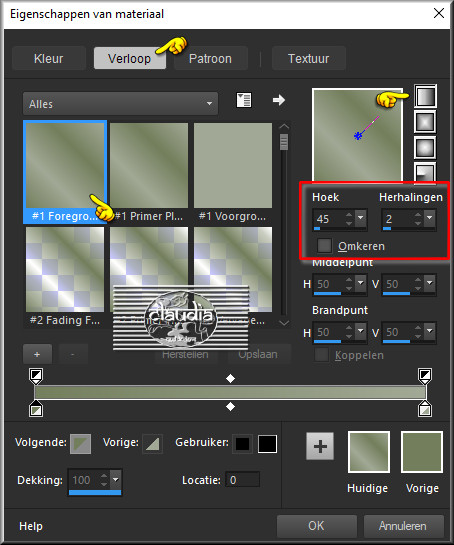The image size is (454, 545).
Task: Click the Annuleren button
Action: click(x=404, y=526)
